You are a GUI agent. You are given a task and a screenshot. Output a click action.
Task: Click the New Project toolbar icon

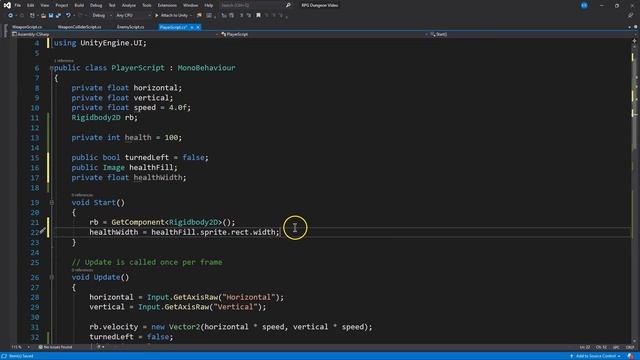(32, 16)
